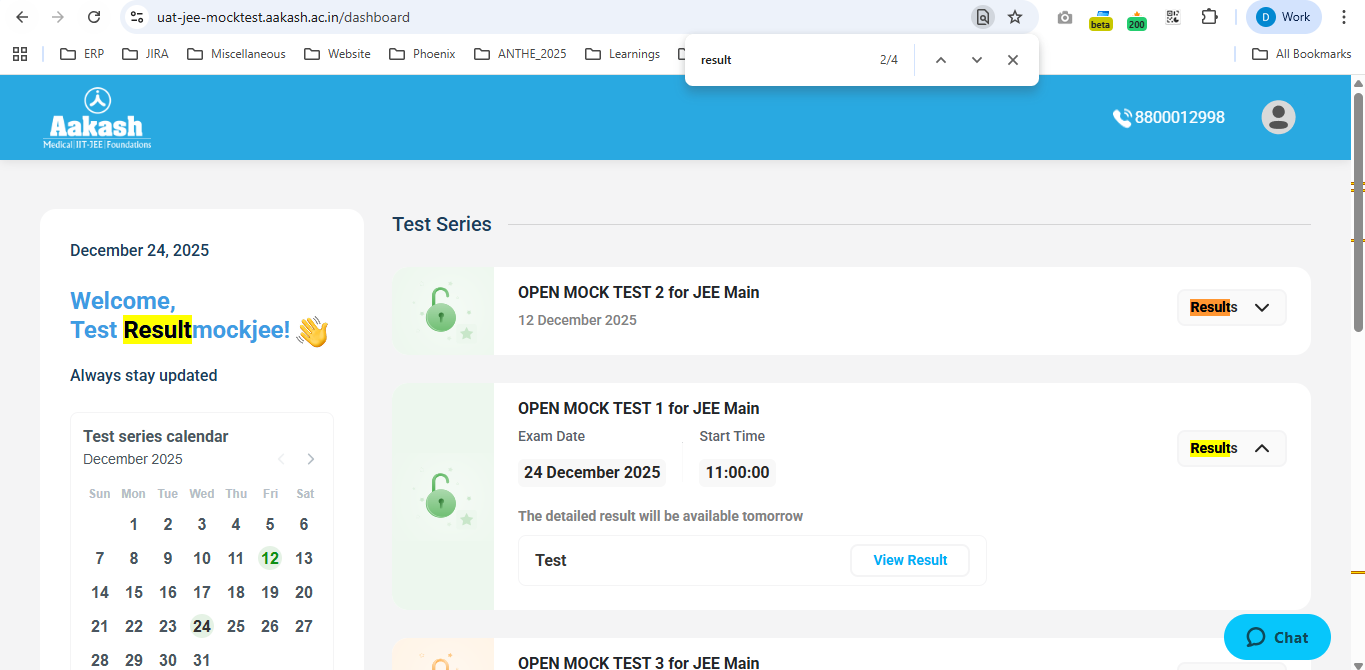This screenshot has height=670, width=1365.
Task: Click the green unlock icon for Mock Test 1
Action: [440, 496]
